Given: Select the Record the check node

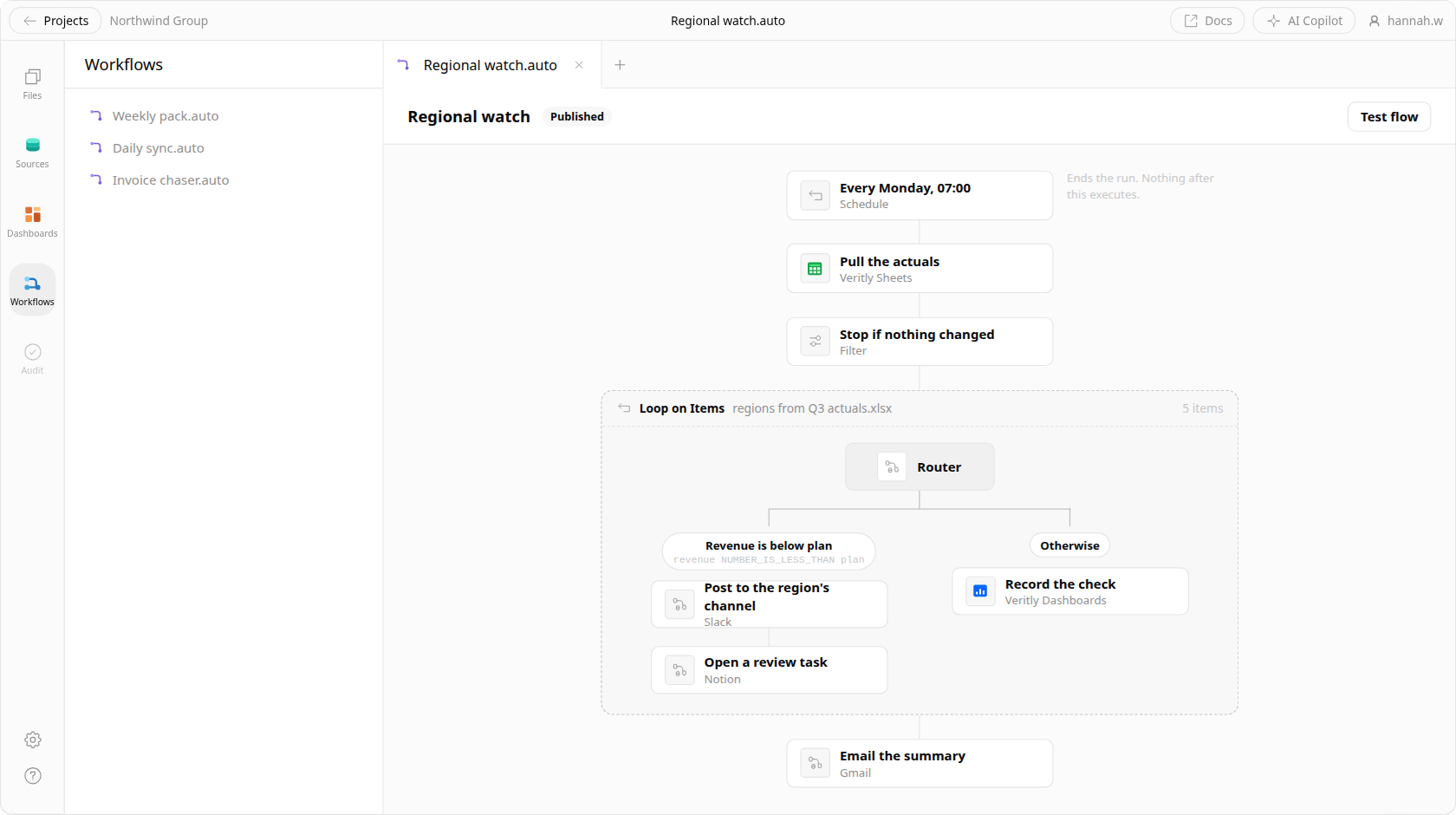Looking at the screenshot, I should click(1069, 591).
